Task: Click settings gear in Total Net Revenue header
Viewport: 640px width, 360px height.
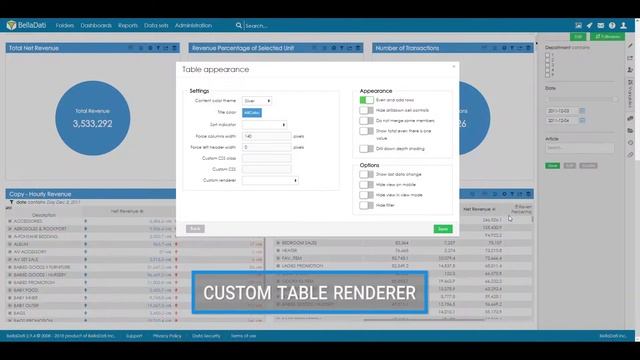Action: pyautogui.click(x=150, y=48)
